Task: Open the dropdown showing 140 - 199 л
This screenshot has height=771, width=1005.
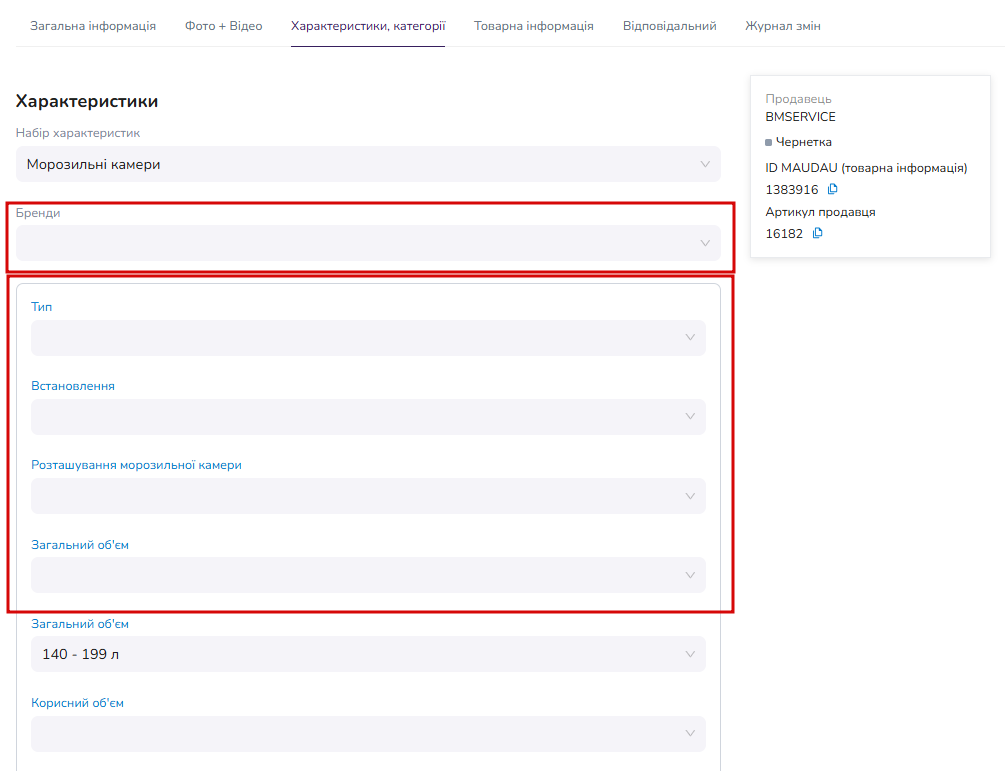Action: (x=368, y=654)
